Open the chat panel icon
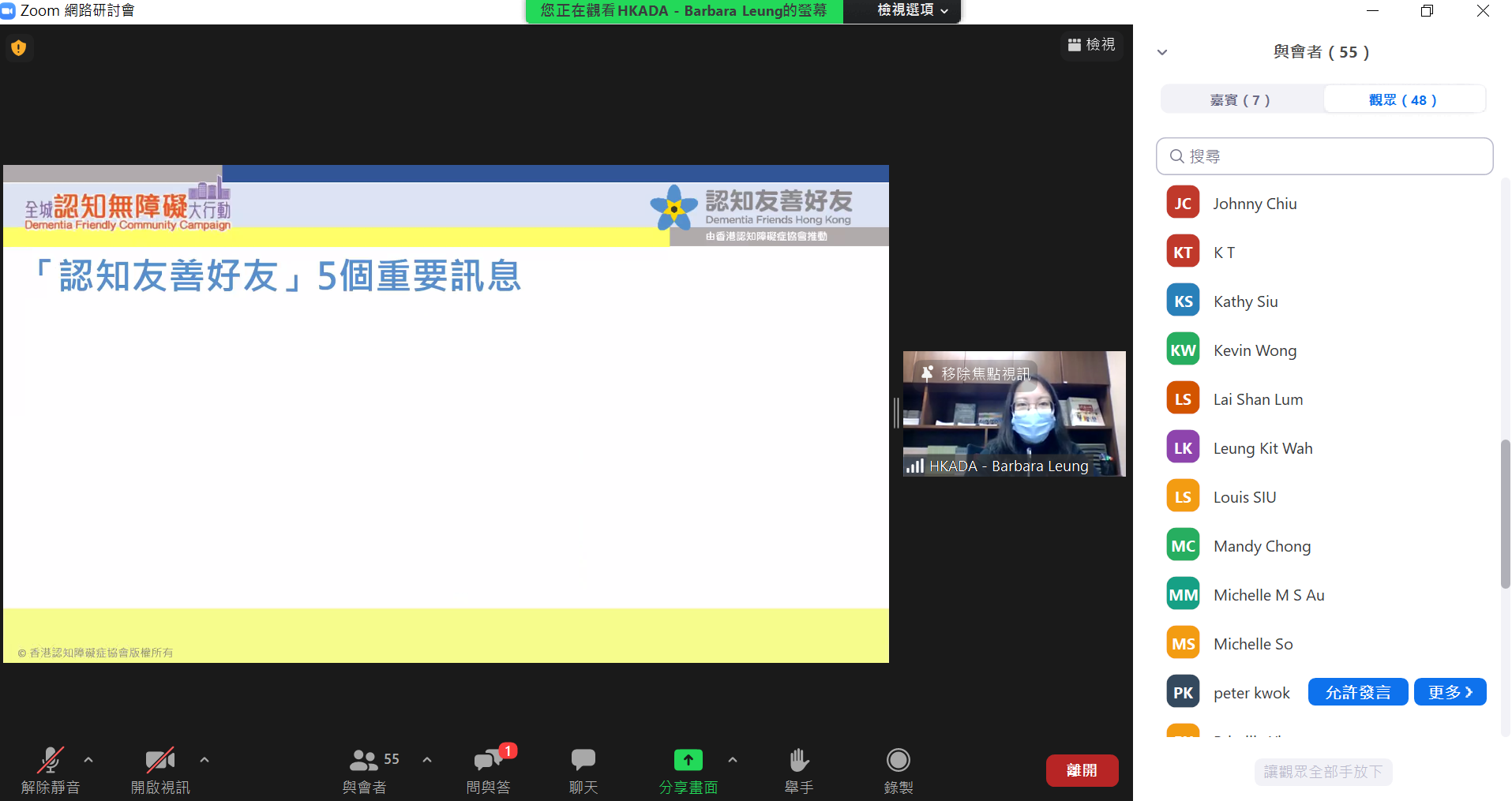 (583, 761)
